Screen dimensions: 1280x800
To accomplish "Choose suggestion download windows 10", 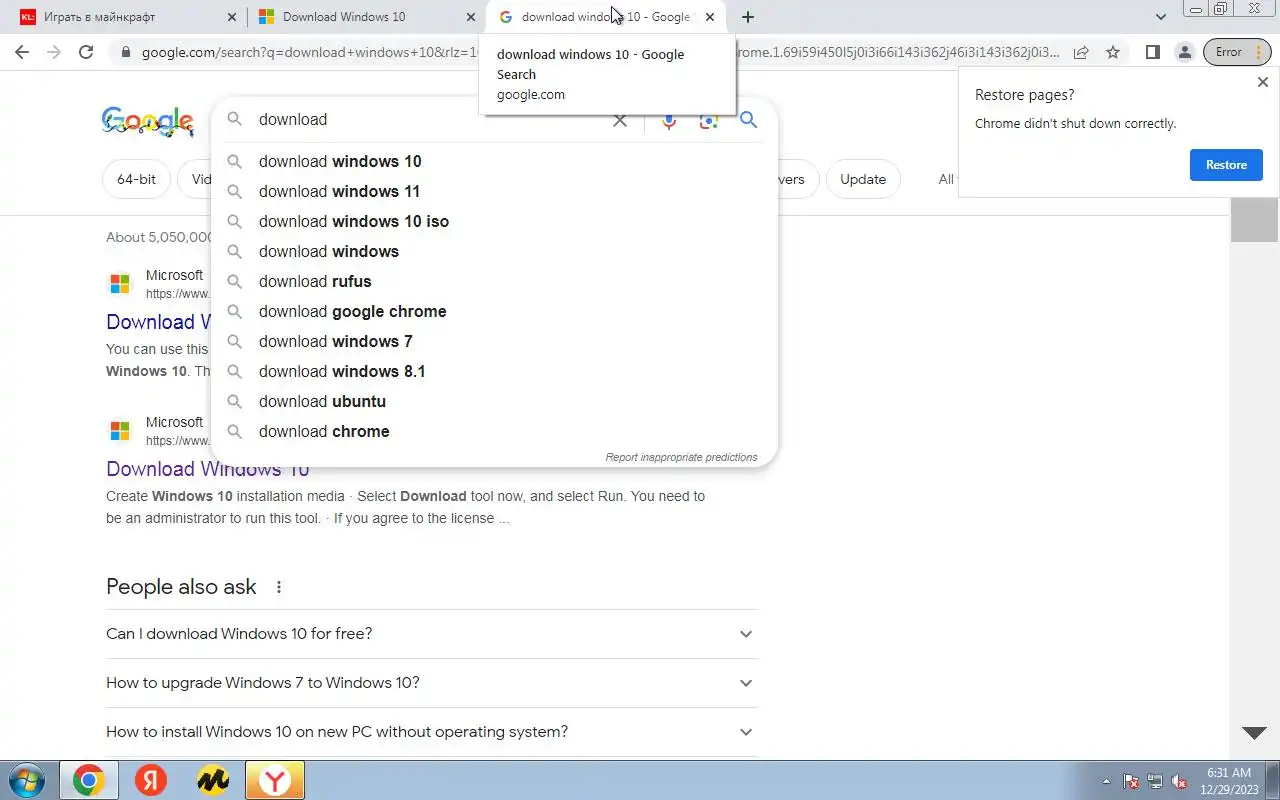I will coord(494,161).
